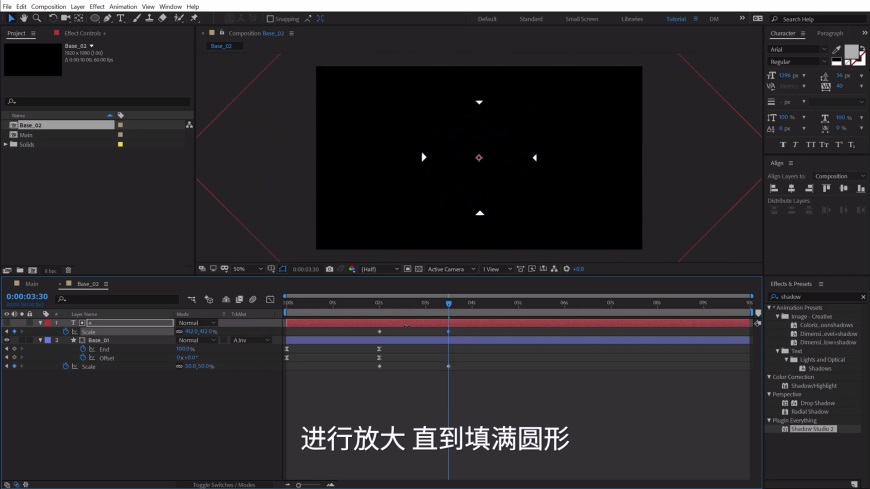Select the Ellipse shape tool
Image resolution: width=870 pixels, height=489 pixels.
[x=95, y=18]
